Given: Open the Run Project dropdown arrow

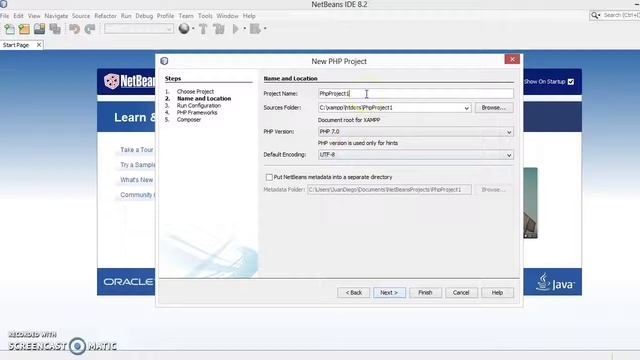Looking at the screenshot, I should tap(244, 29).
